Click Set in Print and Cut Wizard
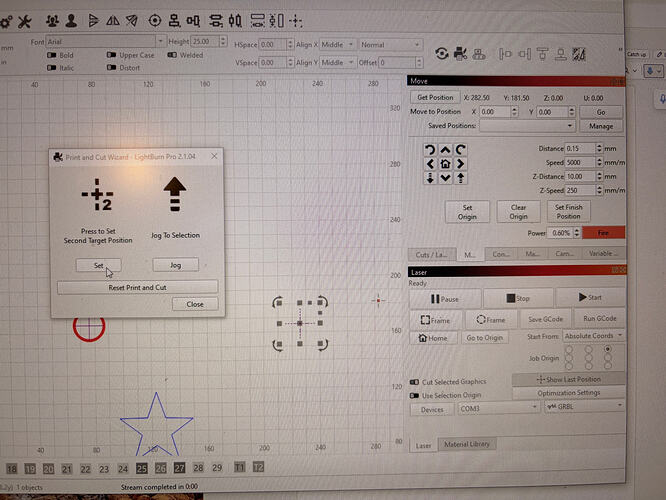This screenshot has height=500, width=666. point(99,266)
